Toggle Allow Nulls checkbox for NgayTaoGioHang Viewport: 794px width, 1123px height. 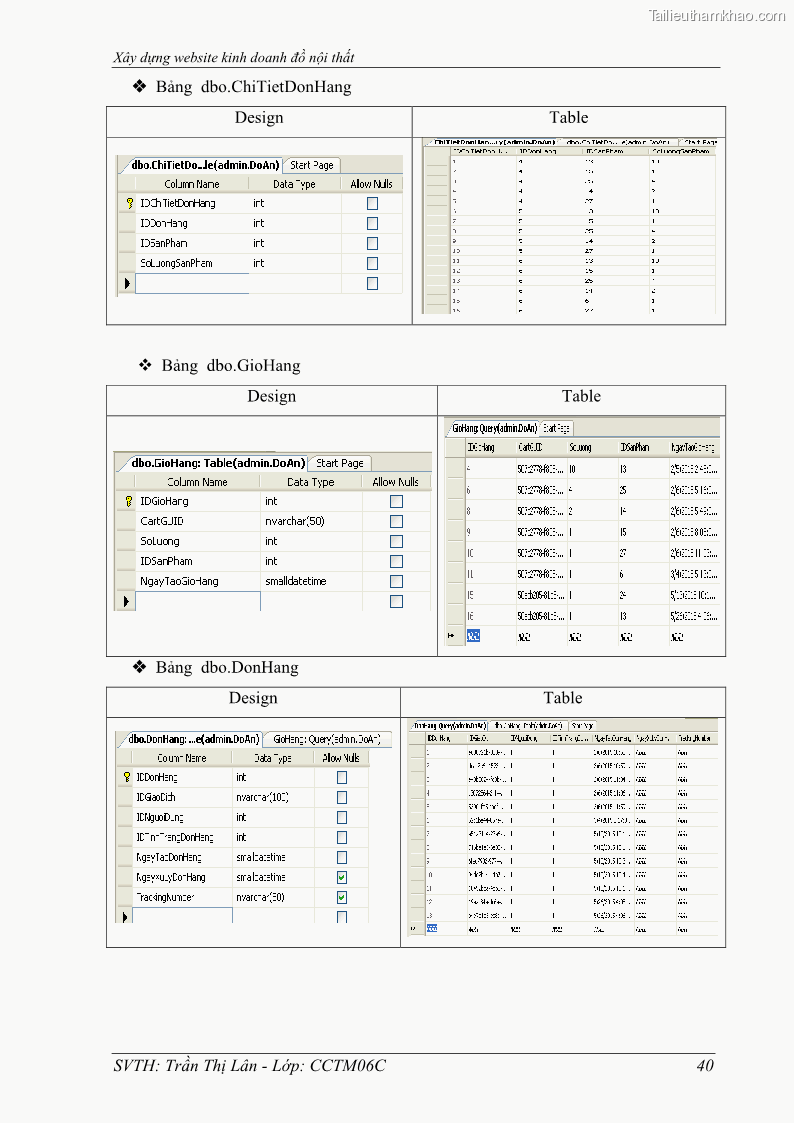[396, 581]
